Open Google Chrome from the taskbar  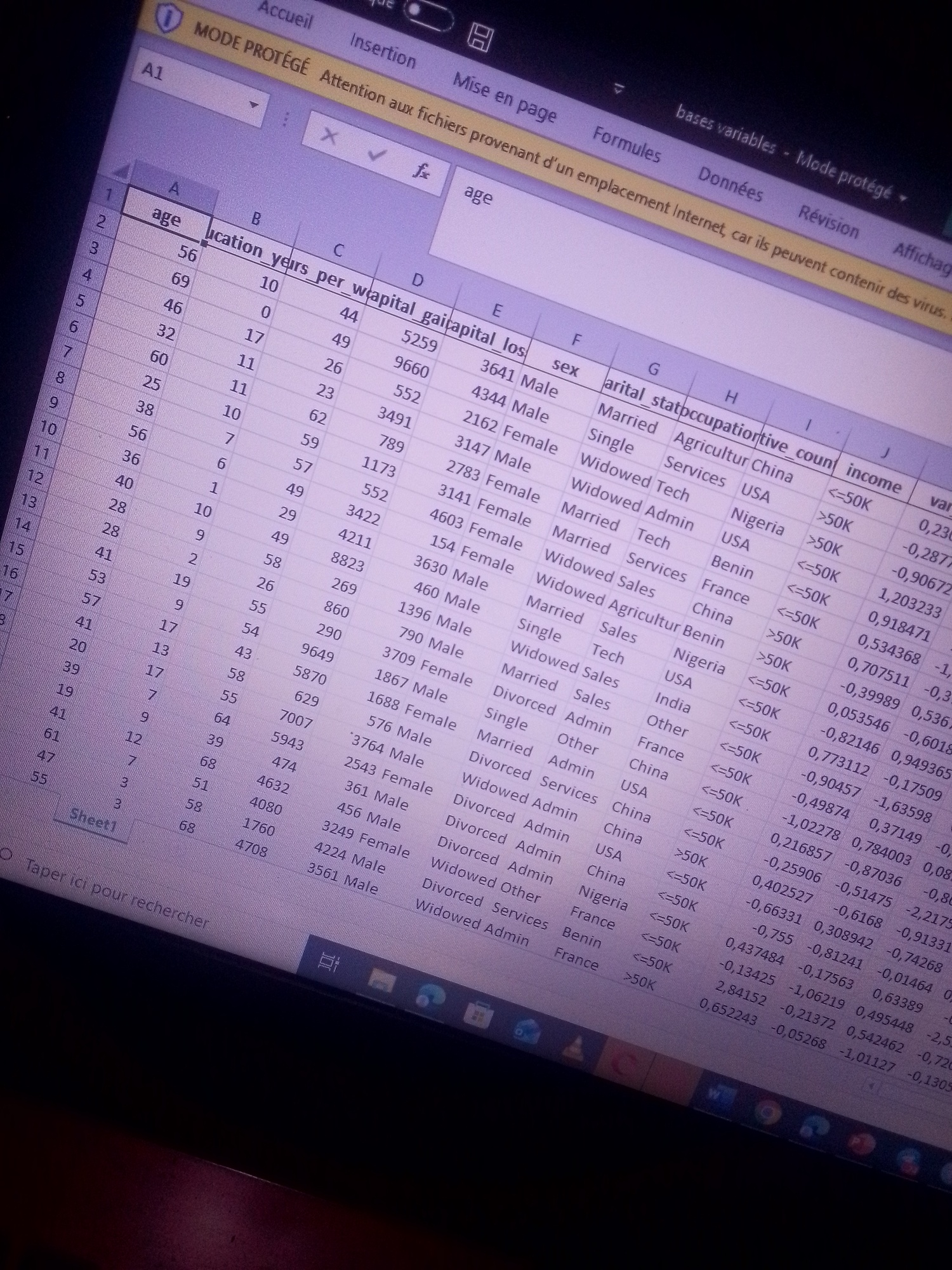tap(767, 1113)
